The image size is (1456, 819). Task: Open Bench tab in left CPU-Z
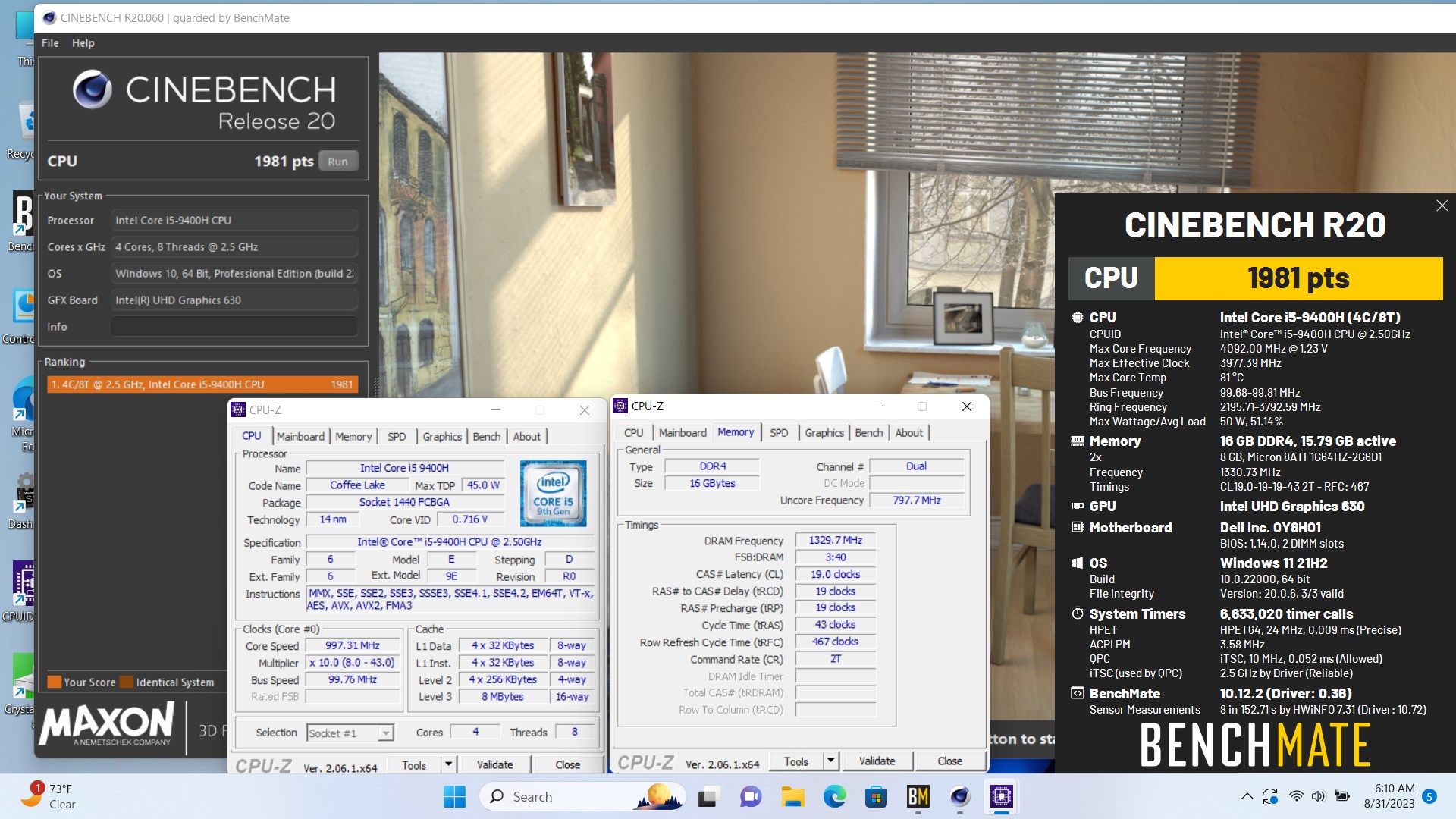[x=487, y=437]
